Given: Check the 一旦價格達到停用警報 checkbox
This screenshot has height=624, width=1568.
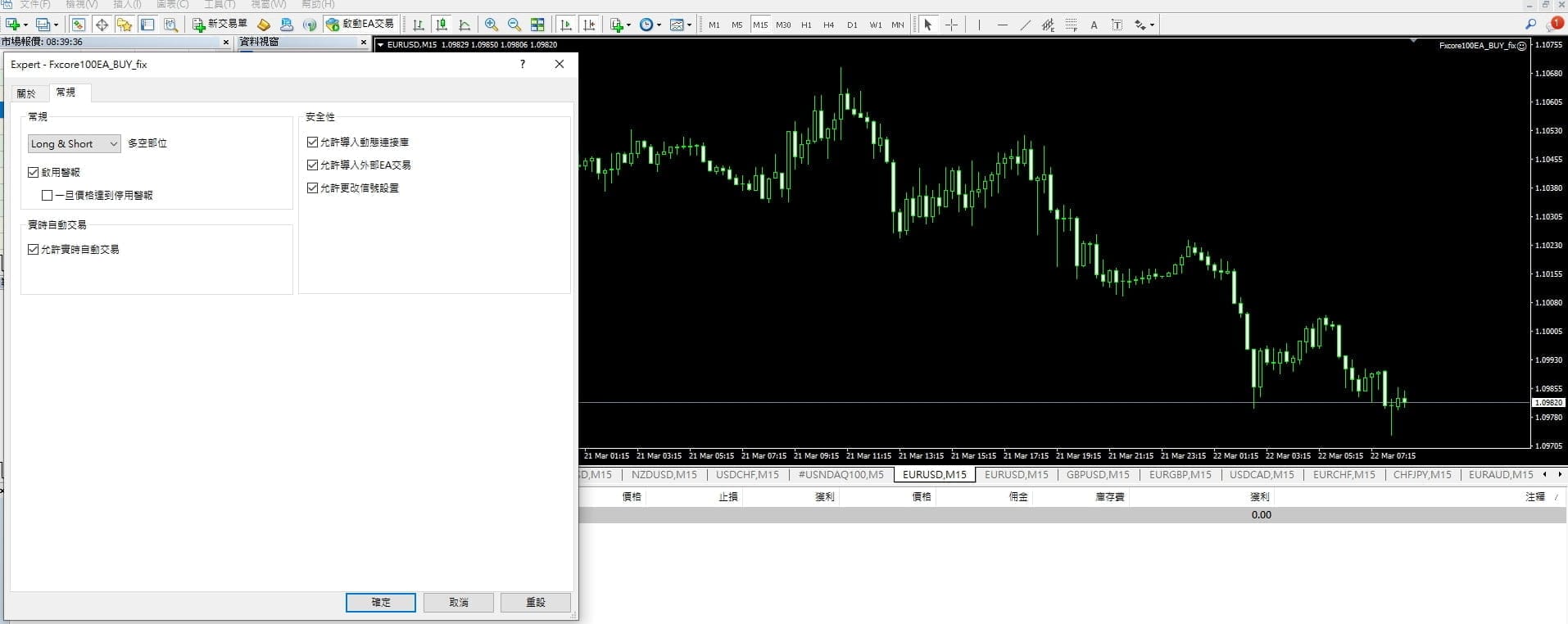Looking at the screenshot, I should click(48, 195).
